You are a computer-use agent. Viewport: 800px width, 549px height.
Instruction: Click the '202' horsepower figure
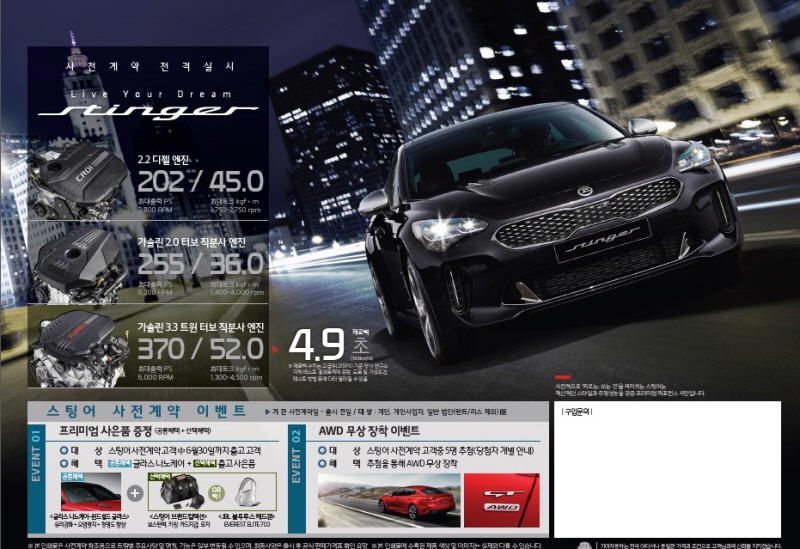(161, 181)
